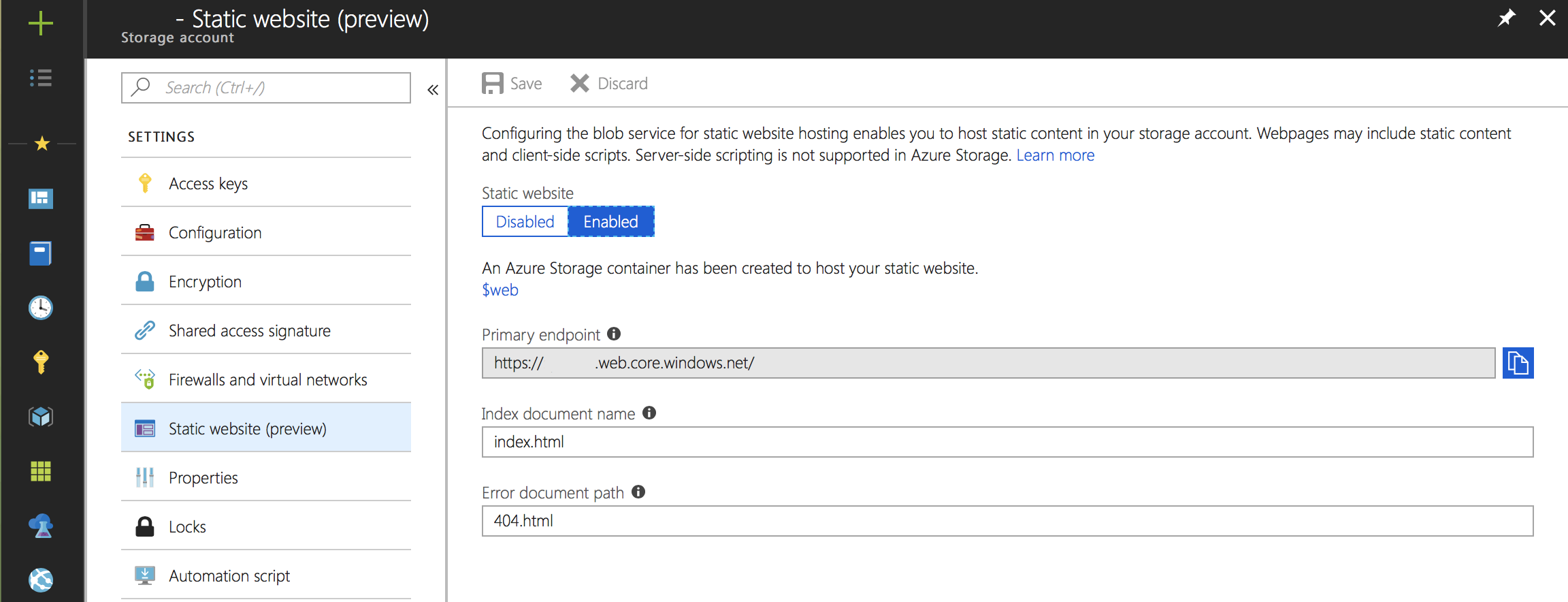Open the blue cloud-and-flask icon in the left sidebar
1568x602 pixels.
pyautogui.click(x=41, y=526)
